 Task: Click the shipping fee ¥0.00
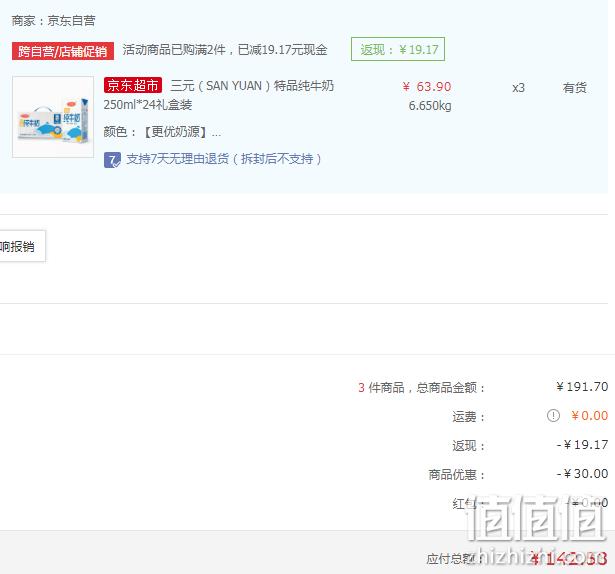tap(590, 415)
